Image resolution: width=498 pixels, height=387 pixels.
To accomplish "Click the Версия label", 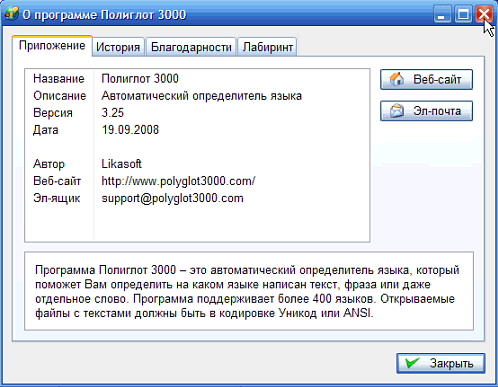I will coord(53,113).
